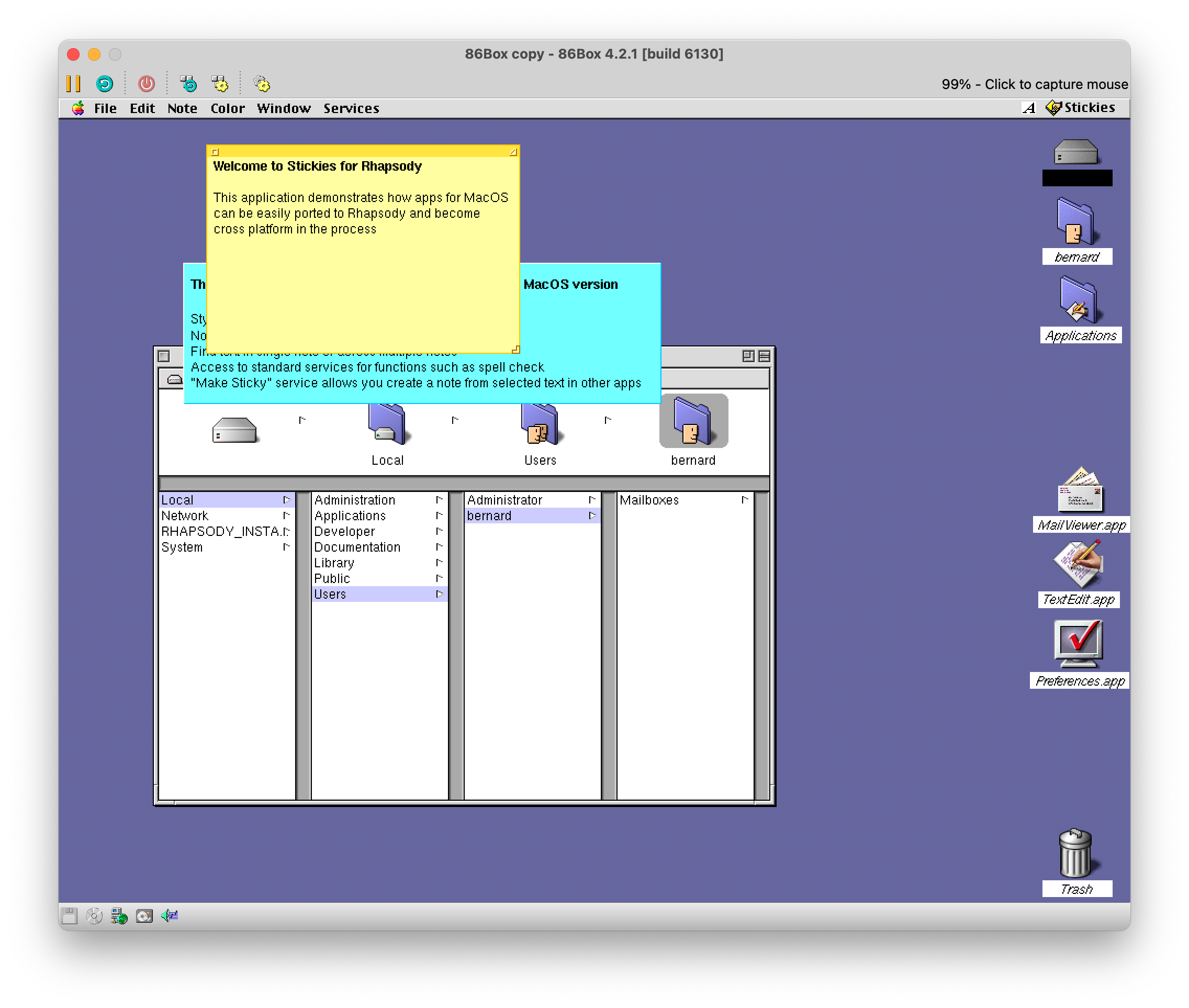Open the Note menu
The image size is (1189, 1008).
tap(182, 108)
